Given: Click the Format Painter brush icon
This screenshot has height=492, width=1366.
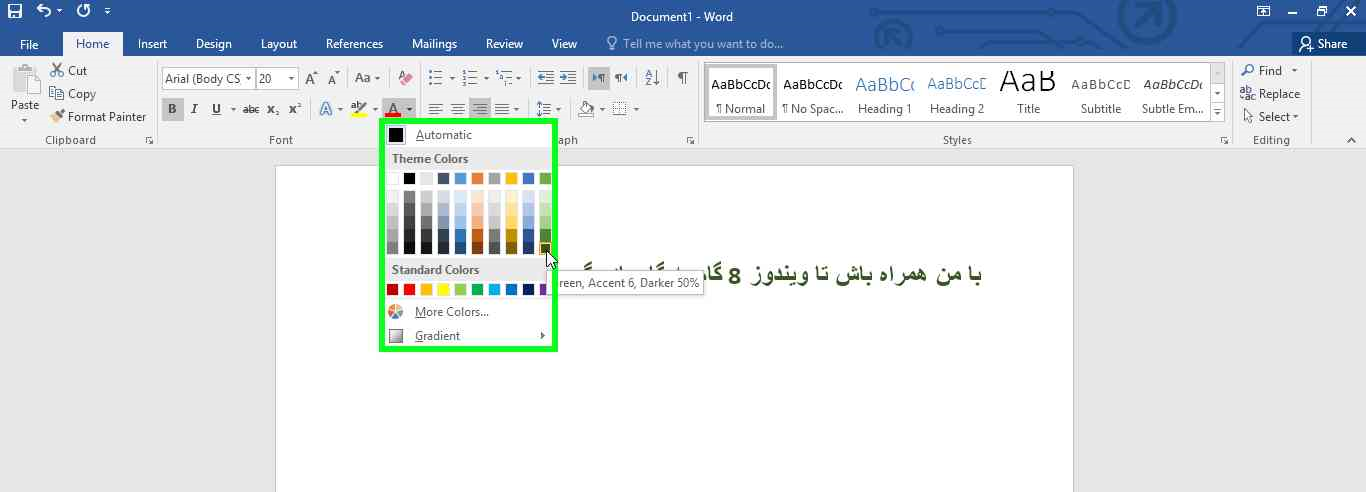Looking at the screenshot, I should point(57,117).
